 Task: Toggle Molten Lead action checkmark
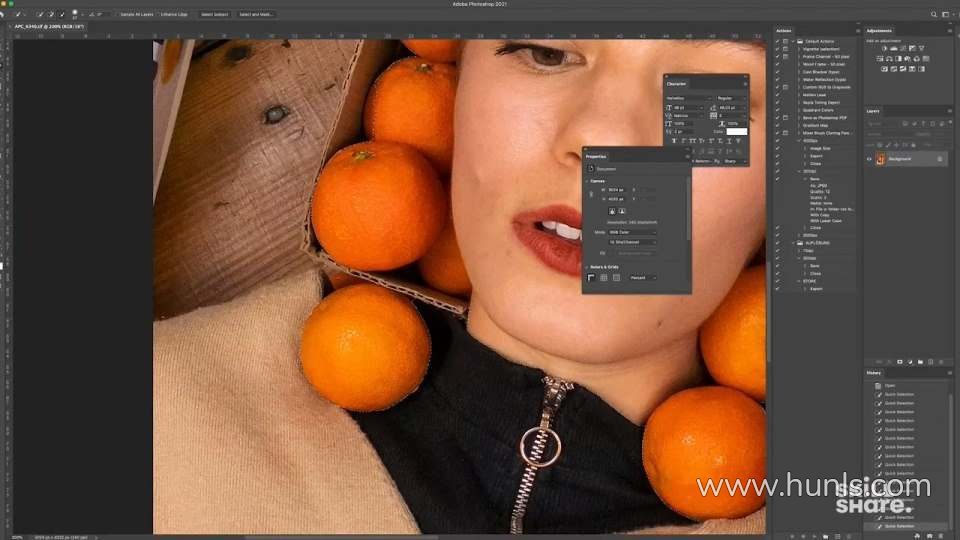778,95
